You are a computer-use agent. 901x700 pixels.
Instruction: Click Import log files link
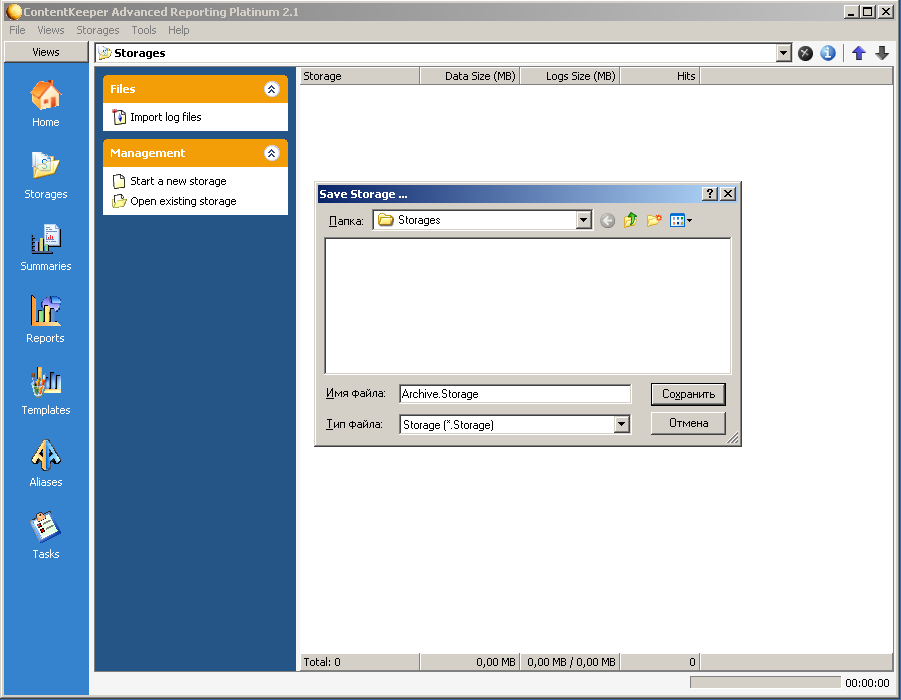[165, 117]
